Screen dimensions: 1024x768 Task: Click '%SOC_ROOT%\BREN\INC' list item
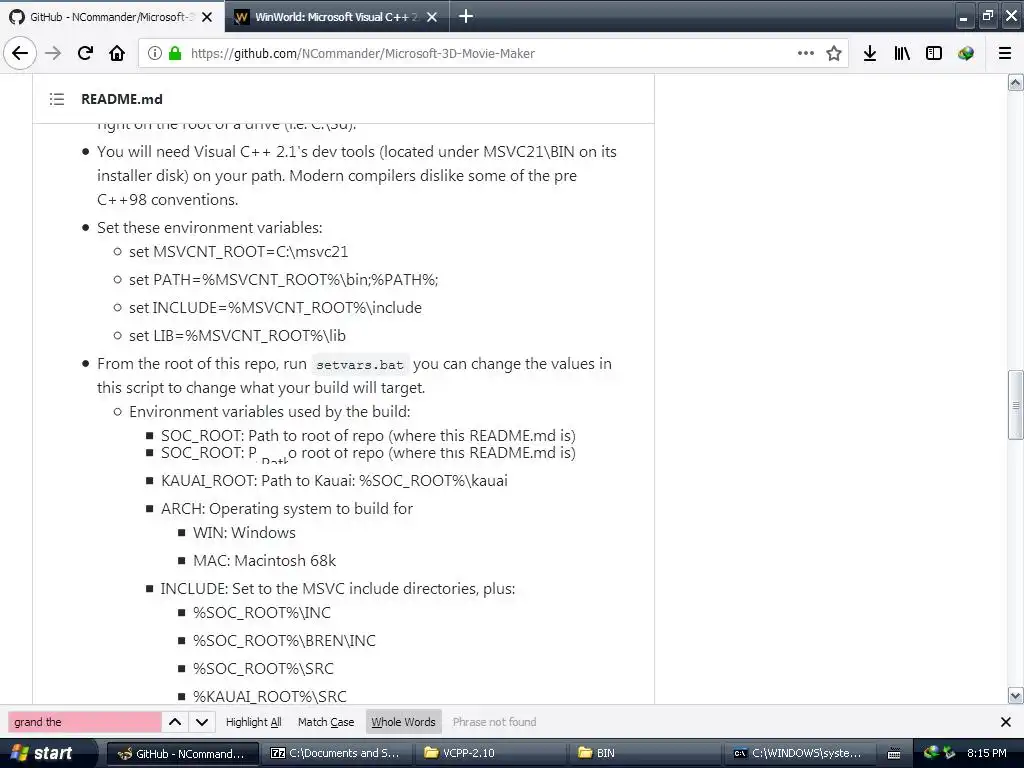tap(284, 641)
